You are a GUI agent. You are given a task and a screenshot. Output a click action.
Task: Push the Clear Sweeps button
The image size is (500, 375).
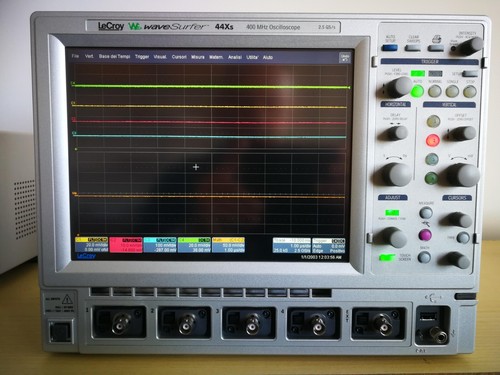(x=413, y=48)
